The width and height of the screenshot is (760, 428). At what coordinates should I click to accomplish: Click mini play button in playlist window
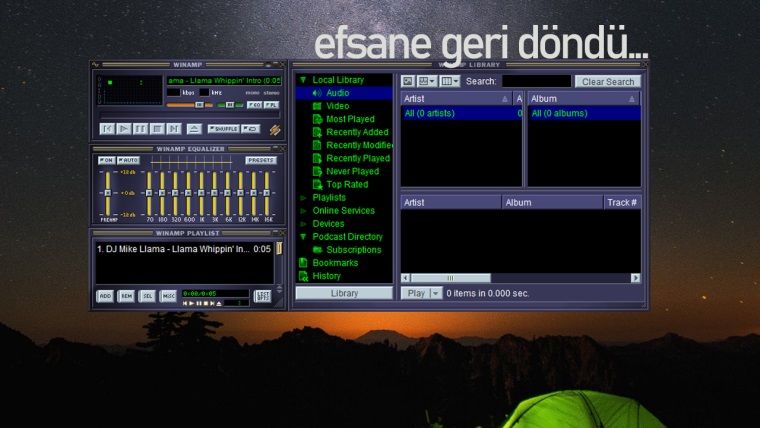coord(191,303)
